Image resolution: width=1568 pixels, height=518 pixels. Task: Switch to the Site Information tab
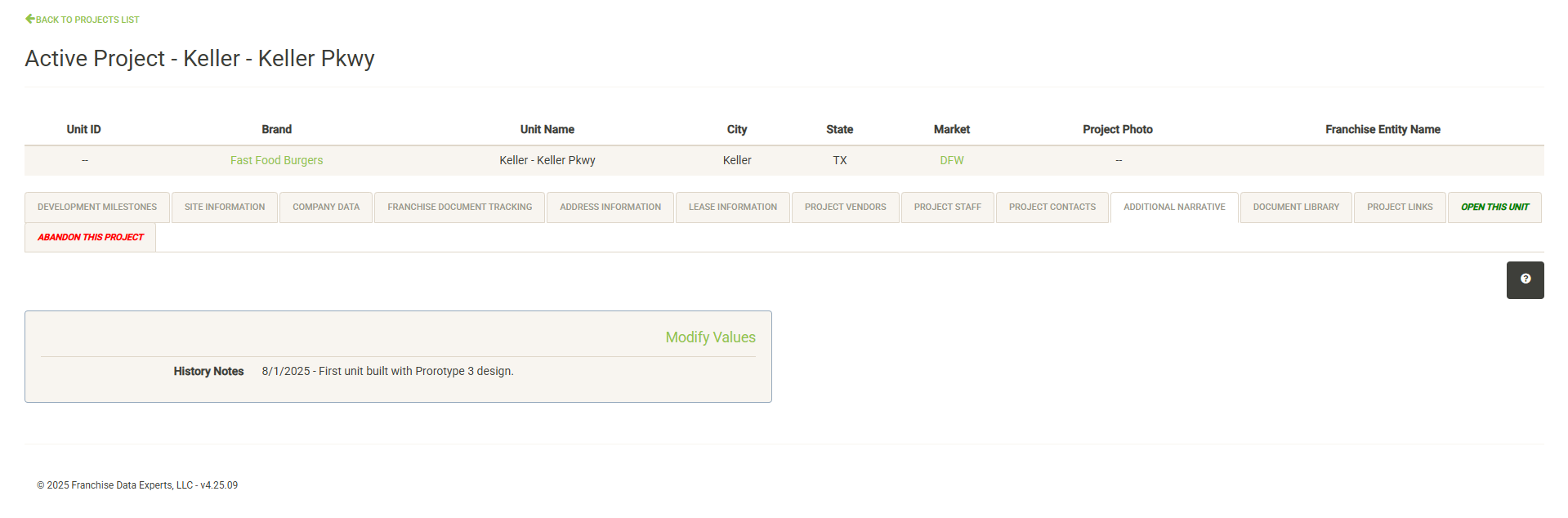[225, 208]
